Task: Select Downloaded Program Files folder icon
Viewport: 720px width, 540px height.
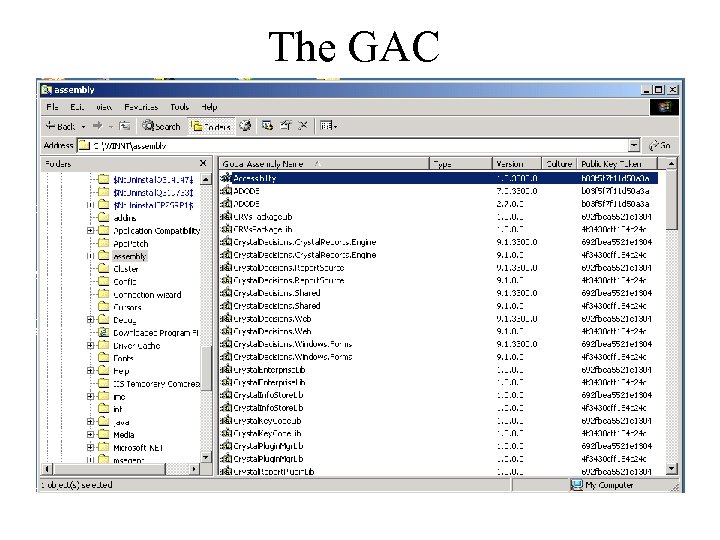Action: (x=104, y=332)
